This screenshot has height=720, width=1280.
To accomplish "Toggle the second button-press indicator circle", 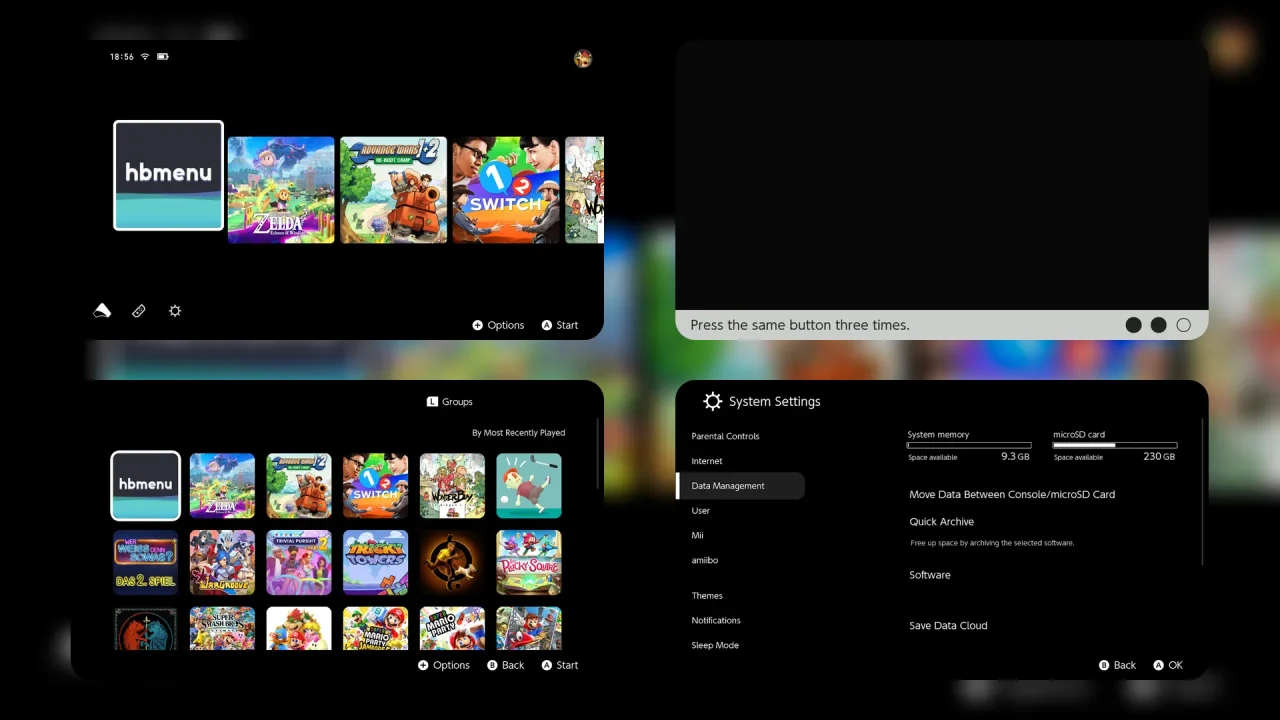I will tap(1158, 325).
